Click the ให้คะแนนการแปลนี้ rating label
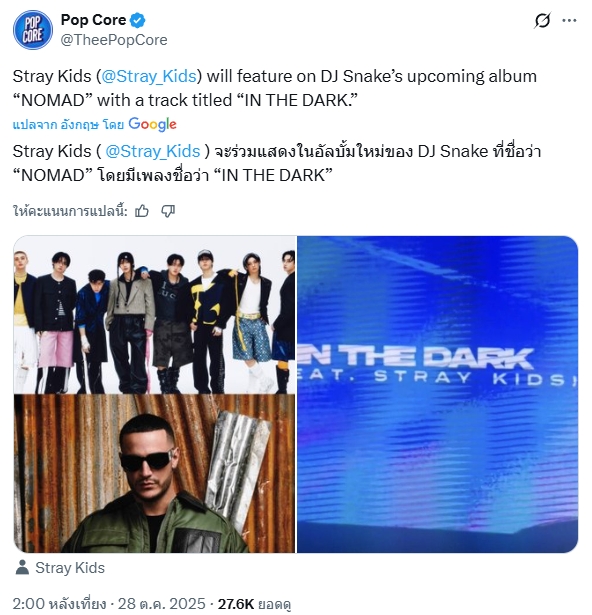Screen dimensions: 592x615 70,211
